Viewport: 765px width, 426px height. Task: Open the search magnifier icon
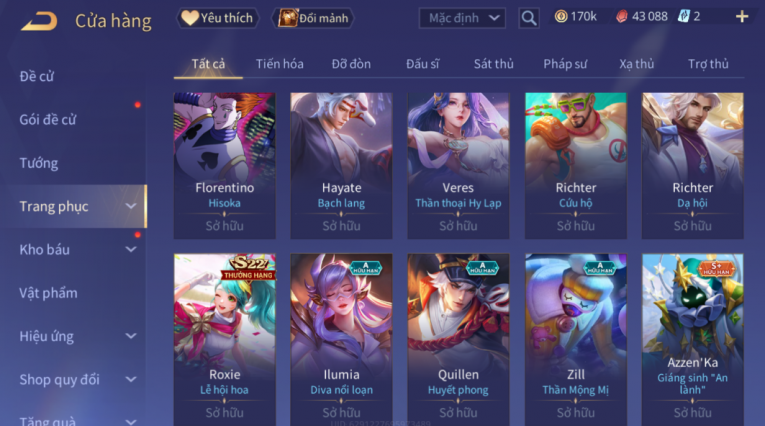529,18
